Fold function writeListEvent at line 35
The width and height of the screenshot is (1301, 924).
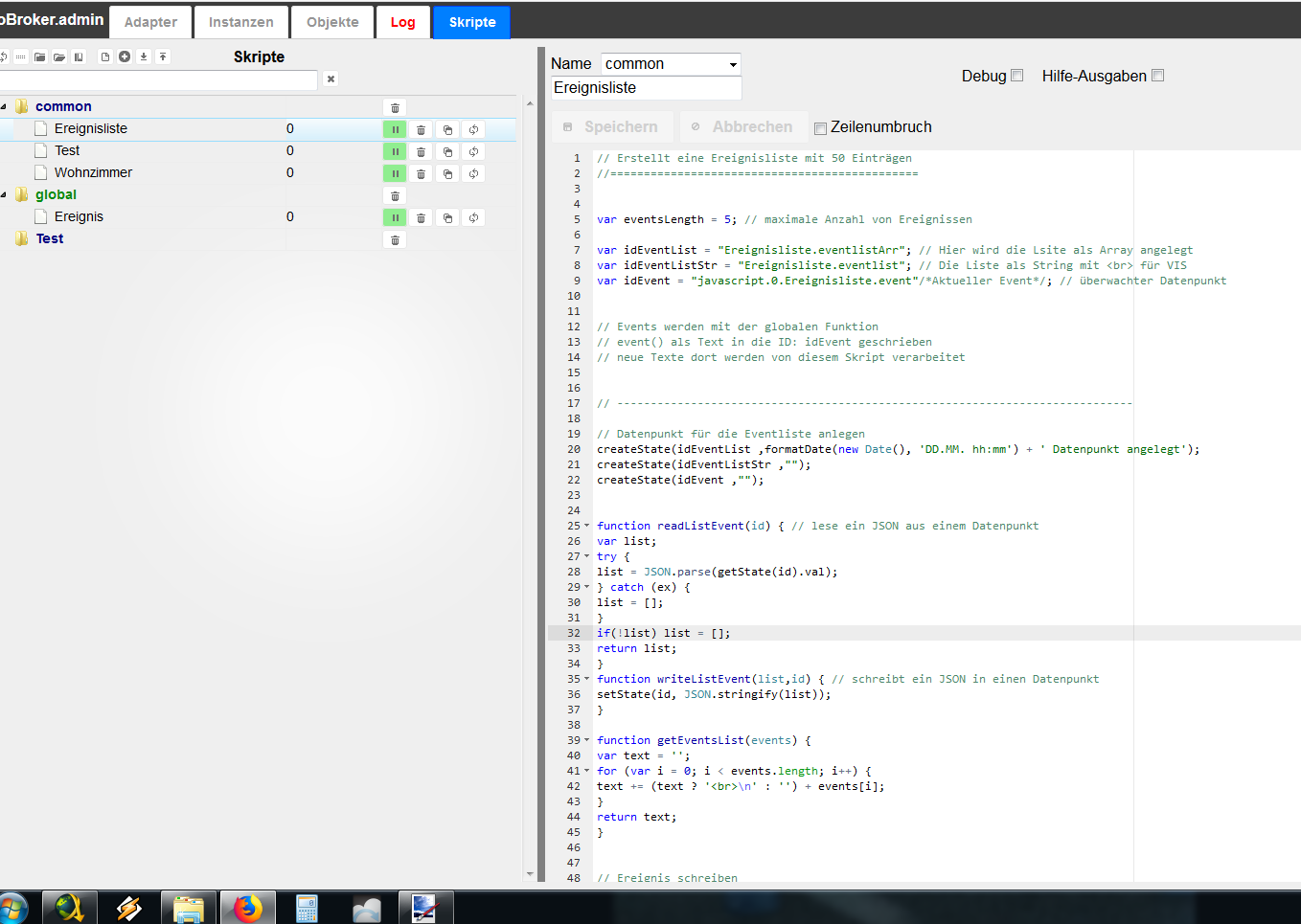point(587,679)
